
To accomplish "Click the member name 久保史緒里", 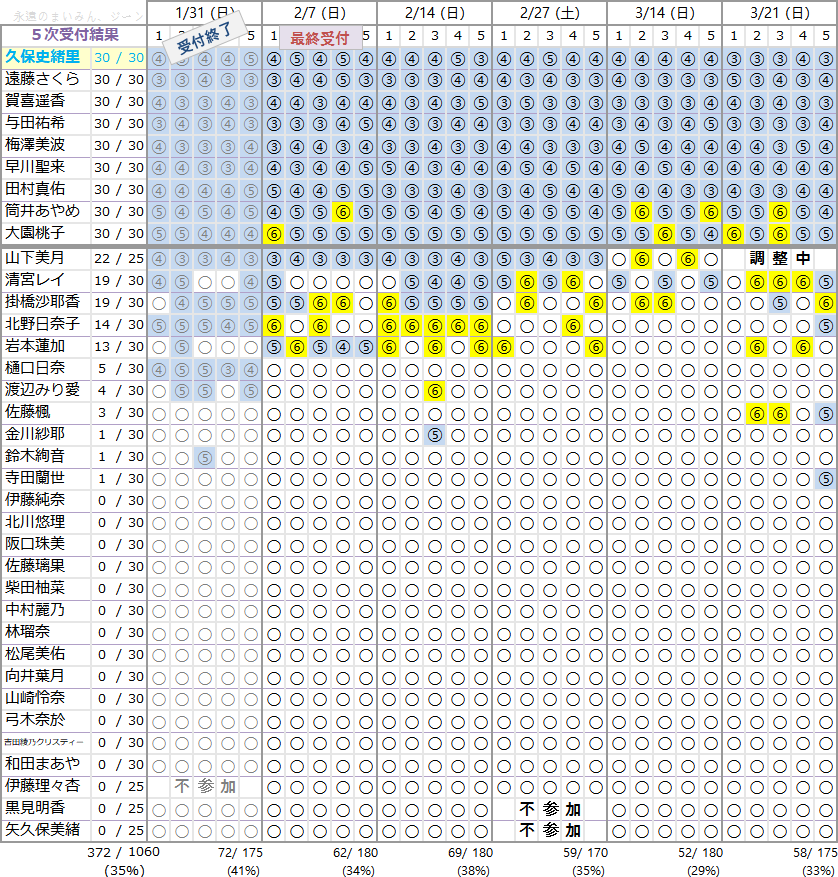I will tap(44, 57).
